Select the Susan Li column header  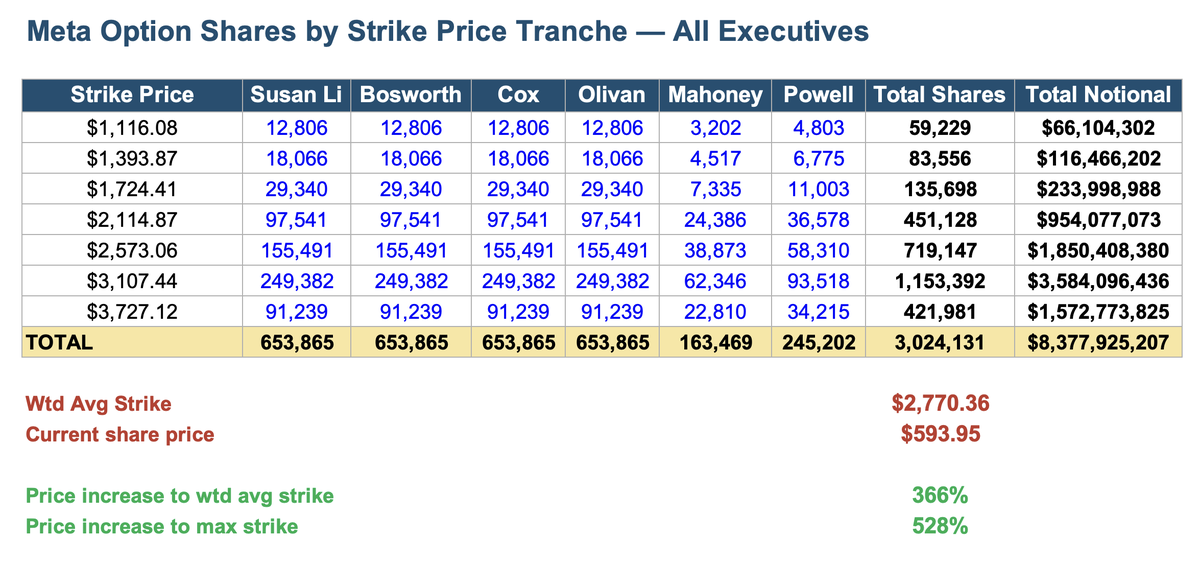coord(297,95)
